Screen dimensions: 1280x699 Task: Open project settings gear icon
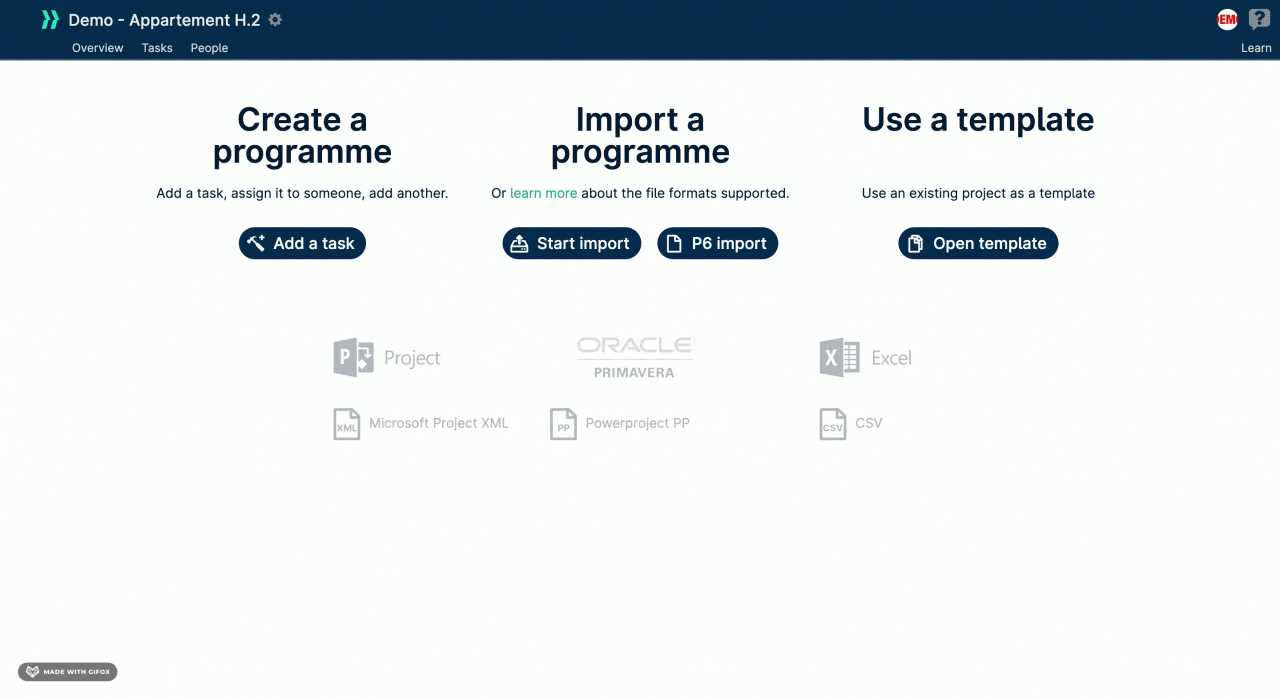click(x=276, y=20)
